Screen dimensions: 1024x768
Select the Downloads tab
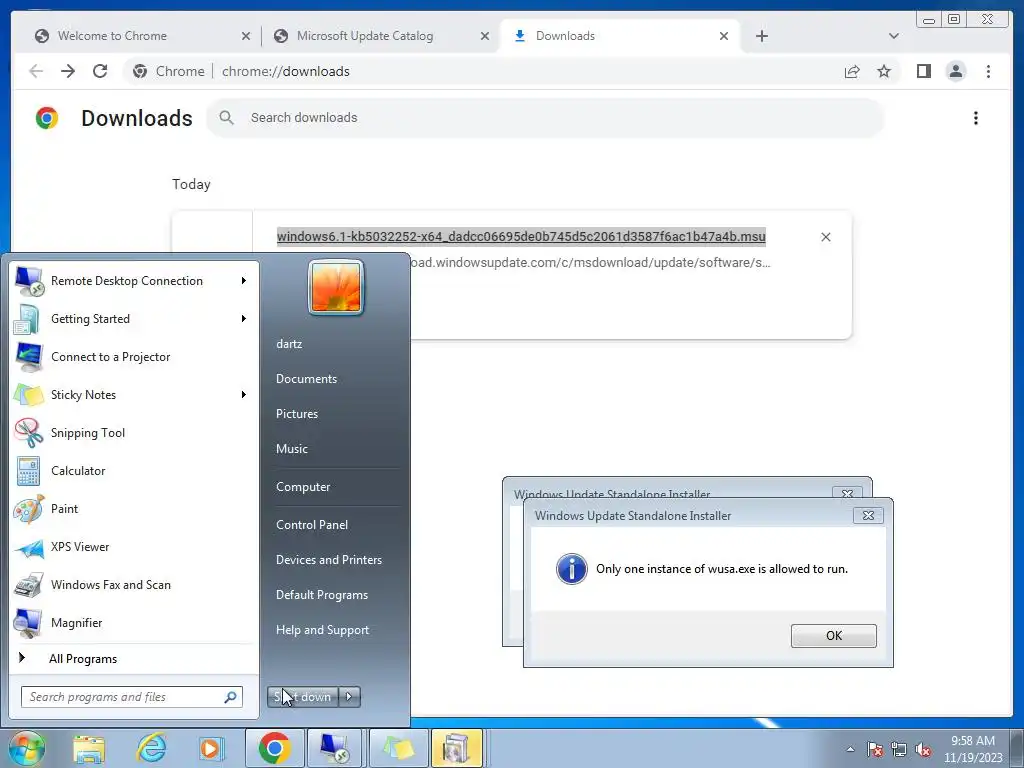point(618,36)
